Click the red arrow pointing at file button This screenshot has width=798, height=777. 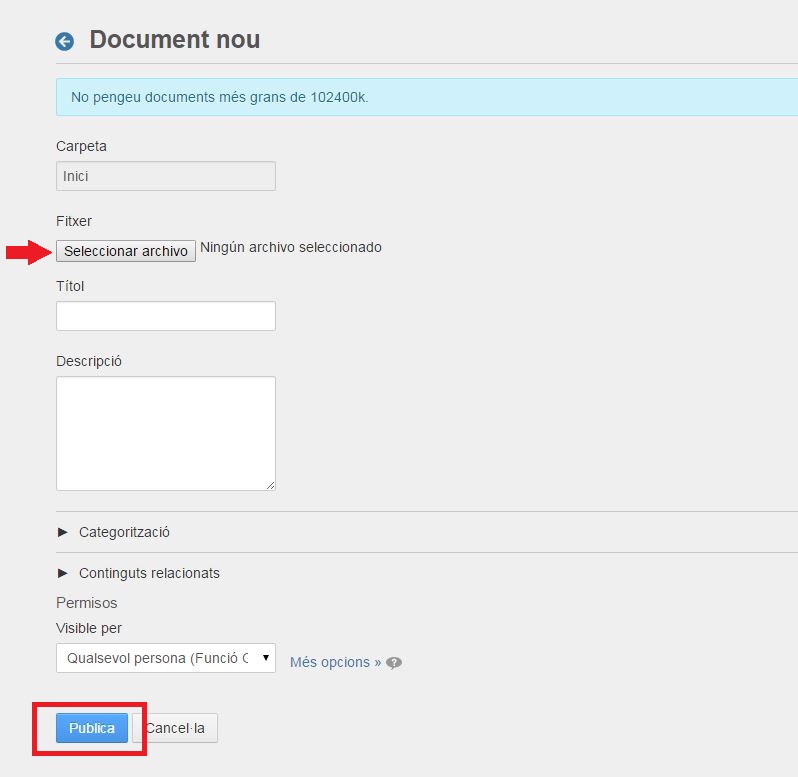tap(27, 252)
